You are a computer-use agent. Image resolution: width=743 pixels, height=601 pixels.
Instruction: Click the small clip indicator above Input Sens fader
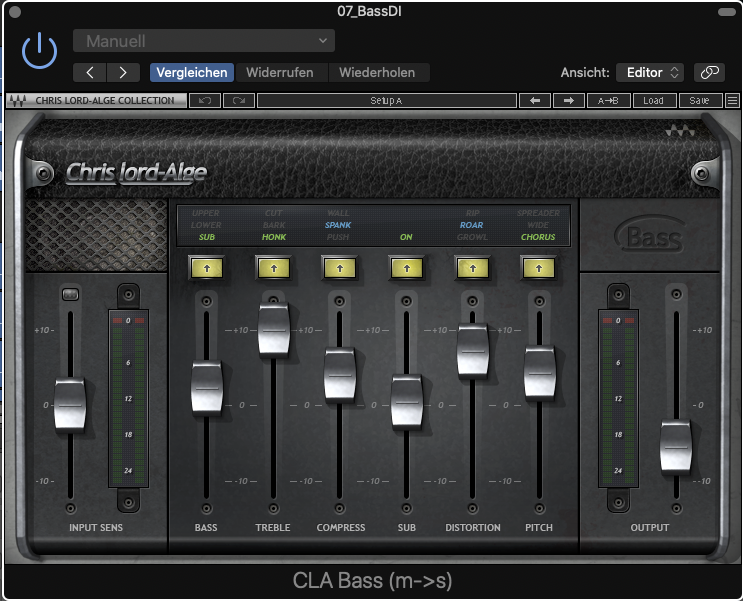70,293
